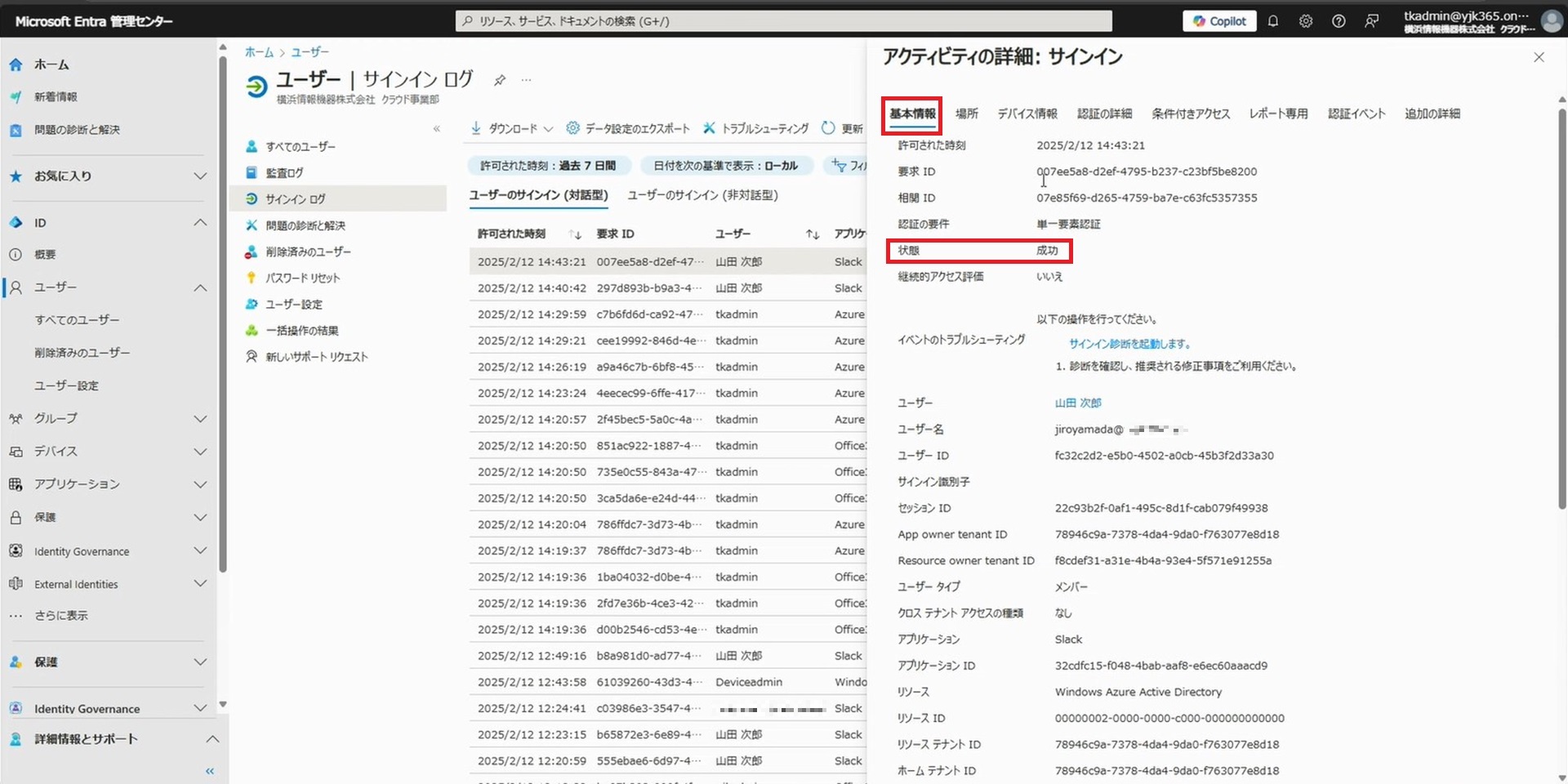Viewport: 1568px width, 784px height.
Task: Switch to 認証の詳細 tab
Action: click(x=1104, y=114)
